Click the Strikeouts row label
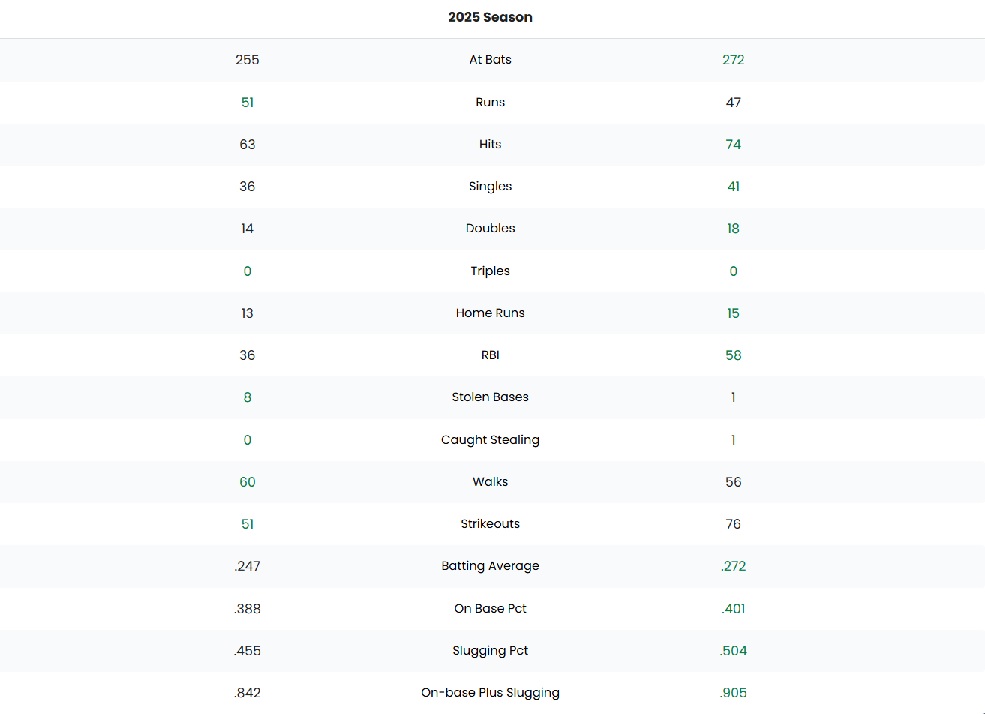Screen dimensions: 985x714 490,524
